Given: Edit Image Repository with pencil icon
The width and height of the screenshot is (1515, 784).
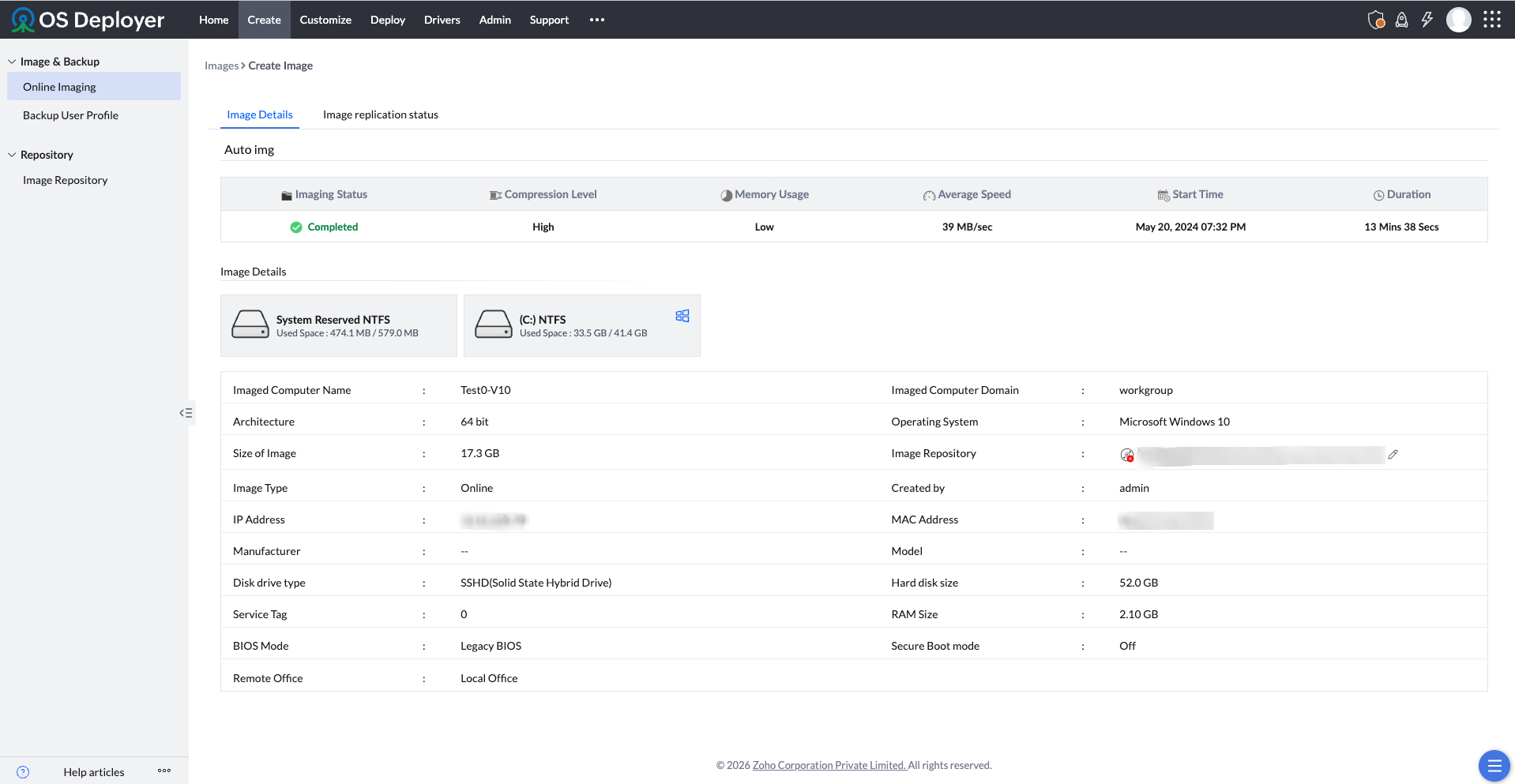Looking at the screenshot, I should (x=1393, y=454).
